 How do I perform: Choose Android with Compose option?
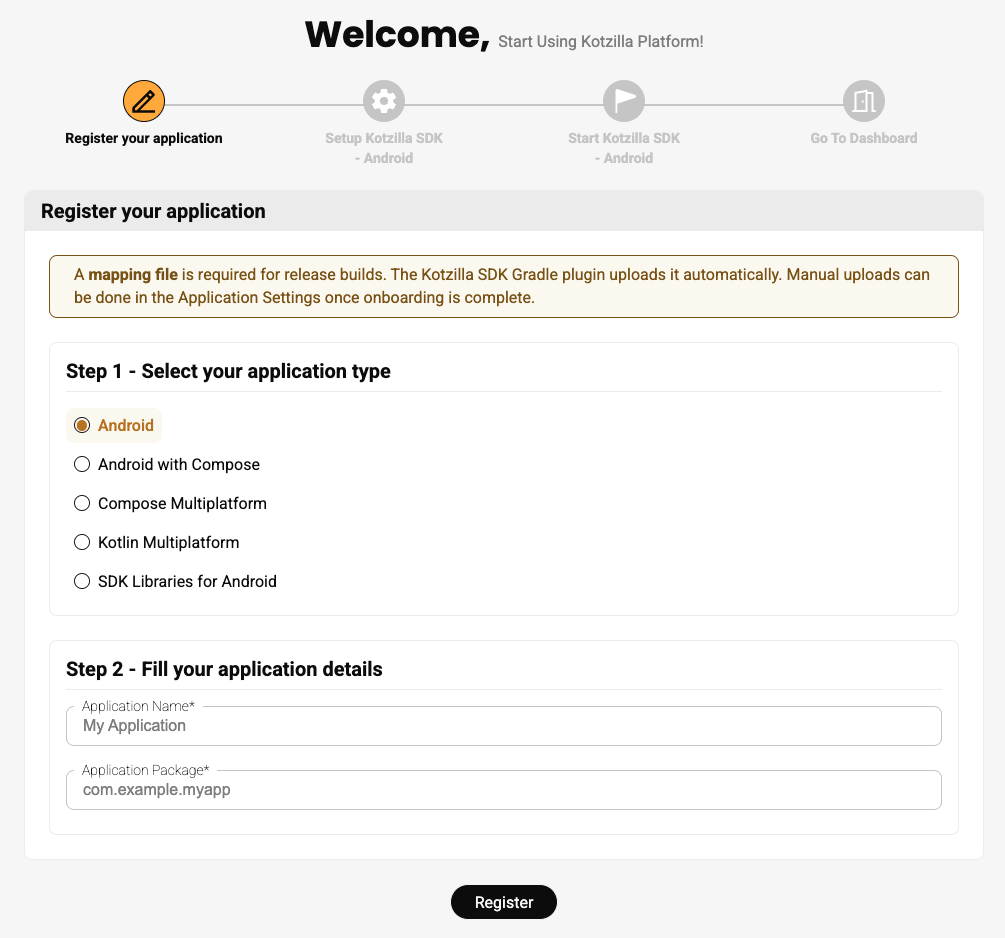coord(83,465)
